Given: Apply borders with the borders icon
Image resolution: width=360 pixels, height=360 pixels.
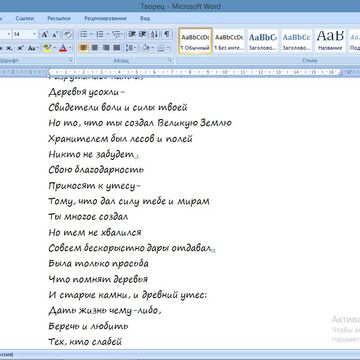Looking at the screenshot, I should (161, 48).
